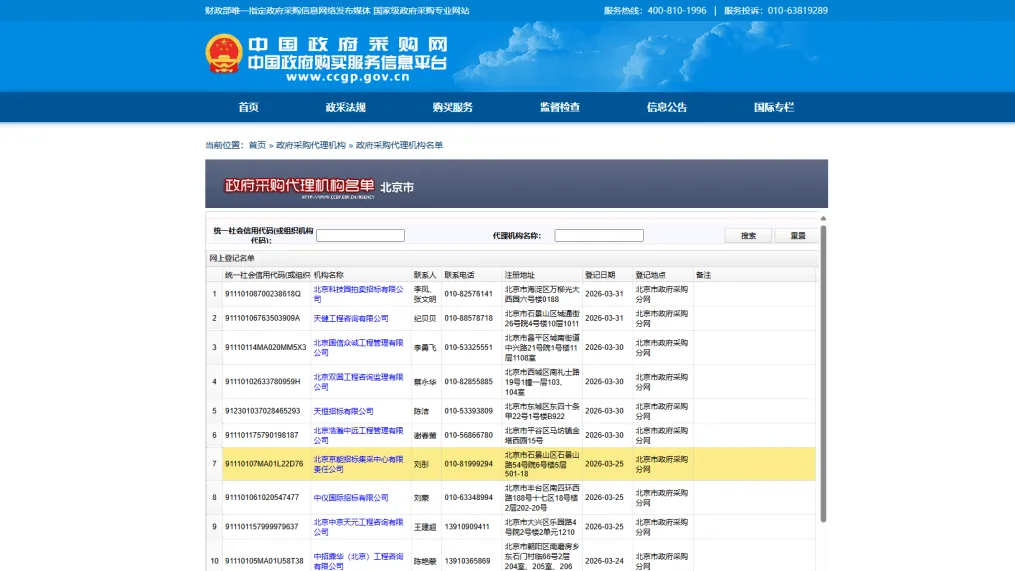
Task: Click the national emblem logo in header
Action: click(224, 54)
